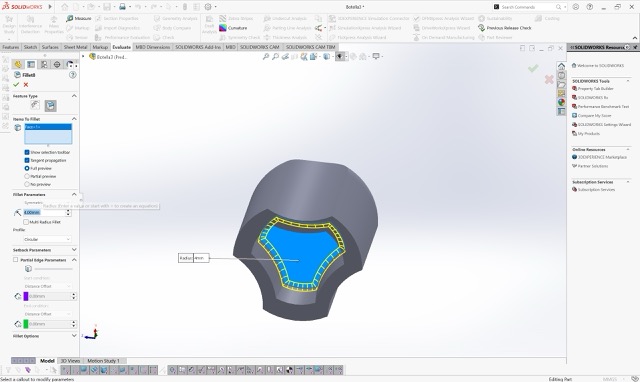Image resolution: width=640 pixels, height=382 pixels.
Task: Open Custom Properties task pane tab
Action: [561, 111]
